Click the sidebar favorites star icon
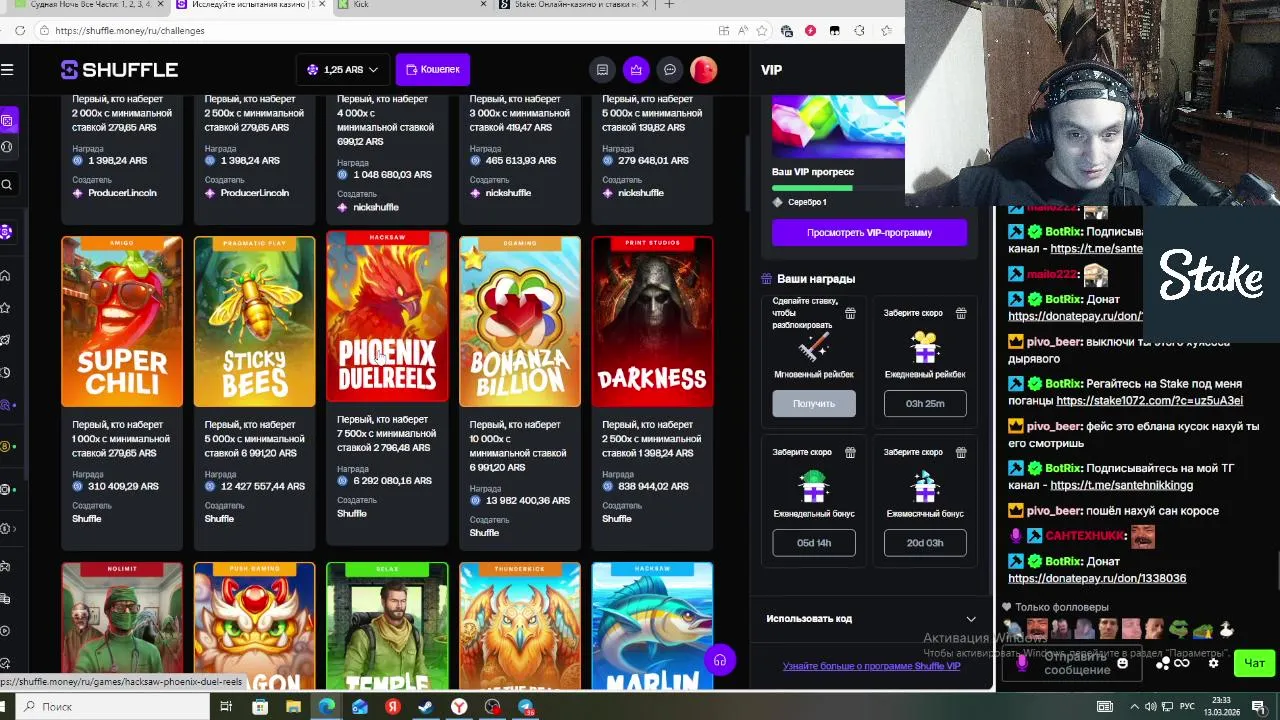The image size is (1280, 720). point(7,307)
